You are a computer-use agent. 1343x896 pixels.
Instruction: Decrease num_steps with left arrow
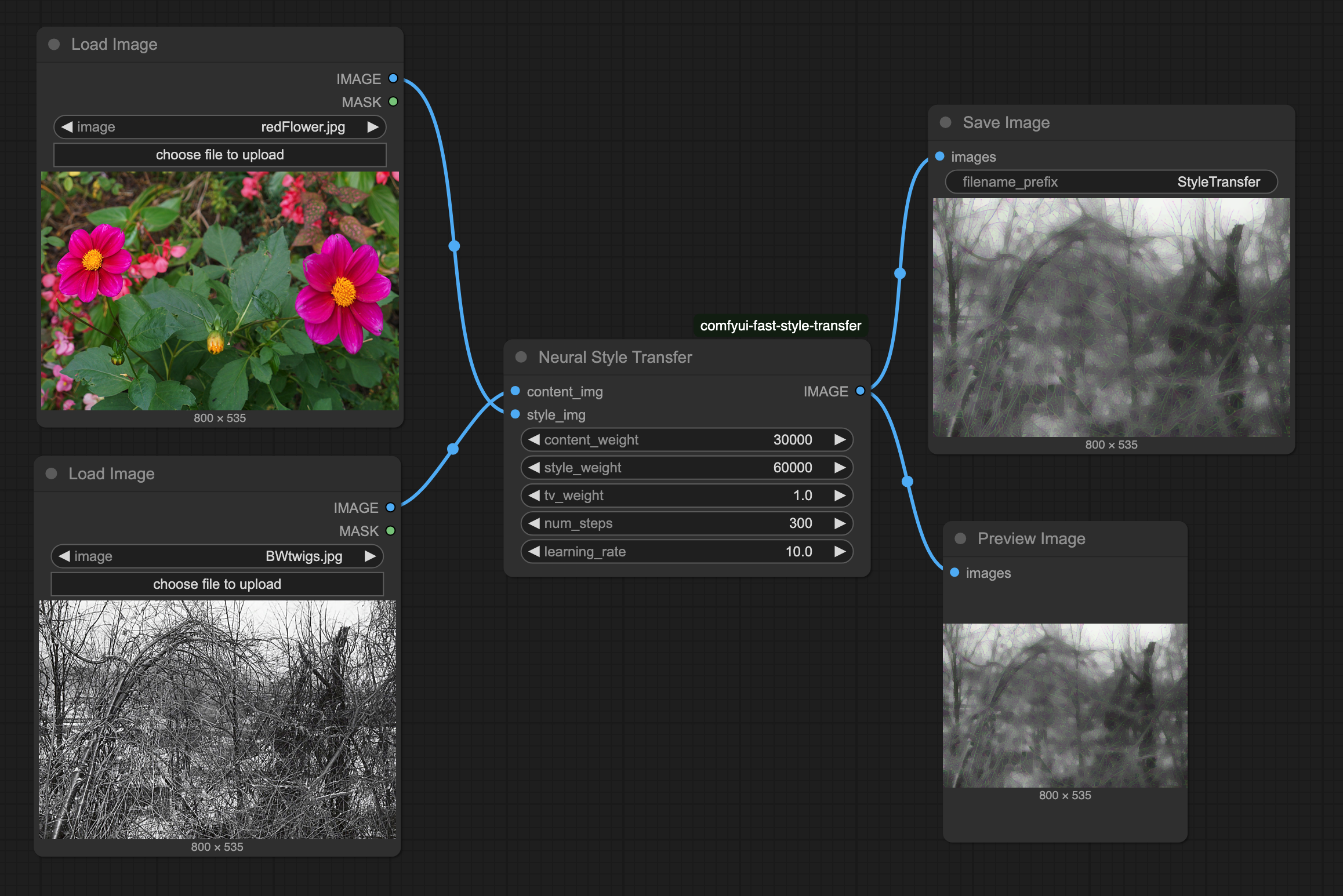(534, 523)
